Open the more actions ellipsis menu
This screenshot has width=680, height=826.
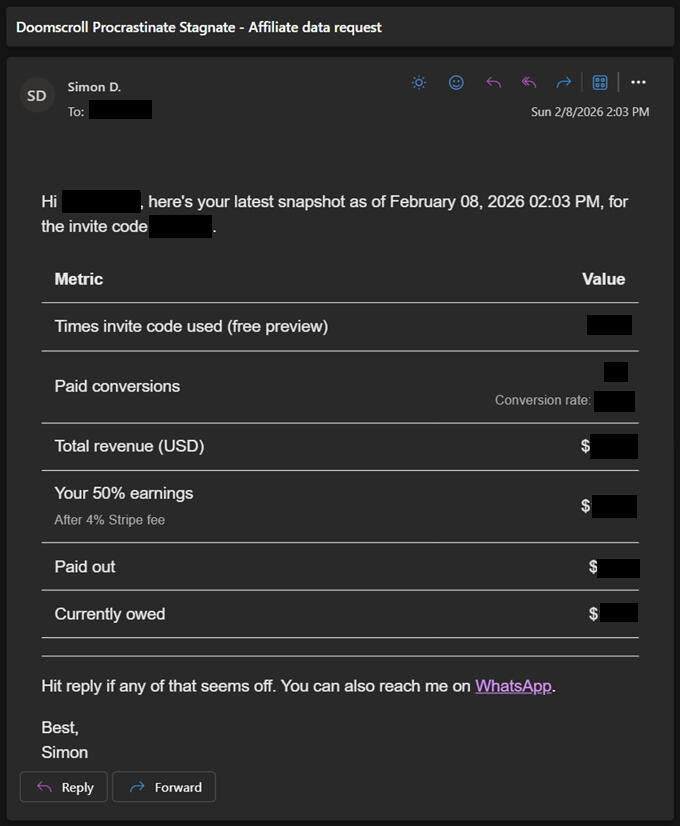[638, 82]
